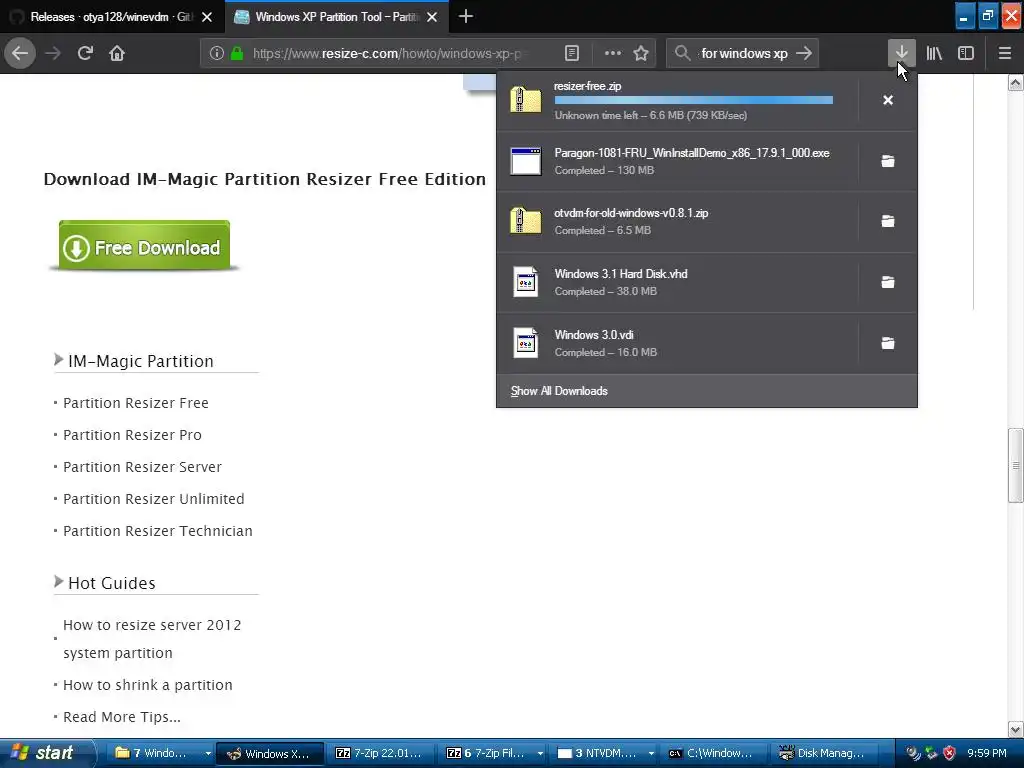Screen dimensions: 1024x768
Task: Click the resizer-free.zip download progress bar
Action: point(694,100)
